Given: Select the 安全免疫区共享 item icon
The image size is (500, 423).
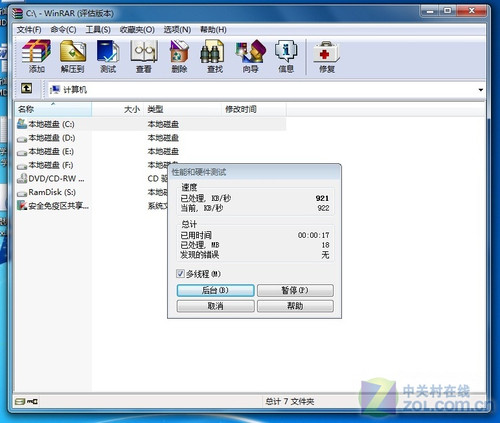Looking at the screenshot, I should click(x=22, y=205).
